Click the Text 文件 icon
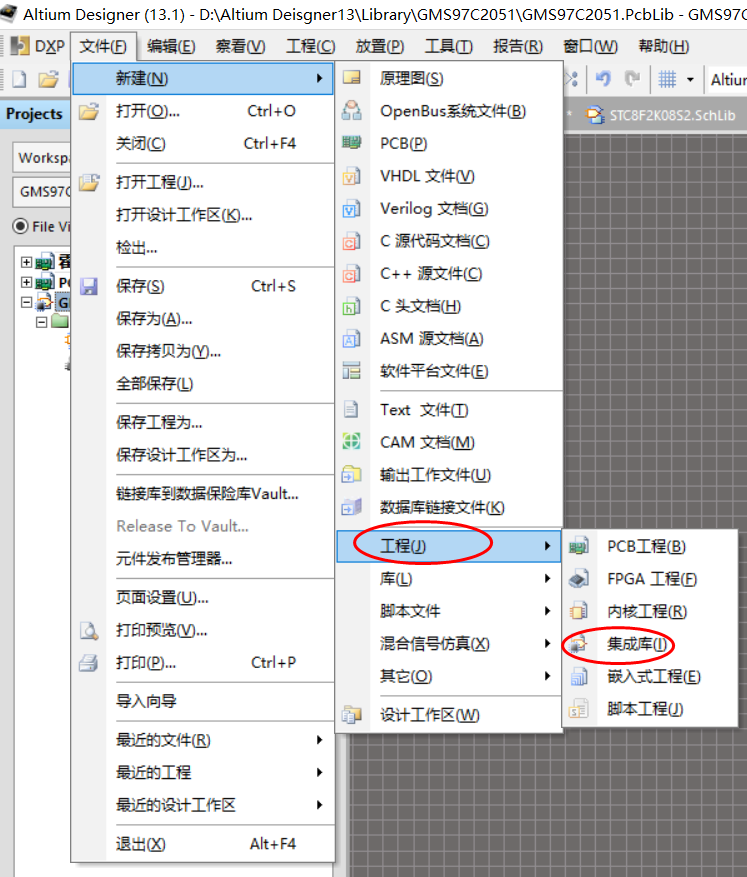Image resolution: width=747 pixels, height=877 pixels. pos(351,409)
